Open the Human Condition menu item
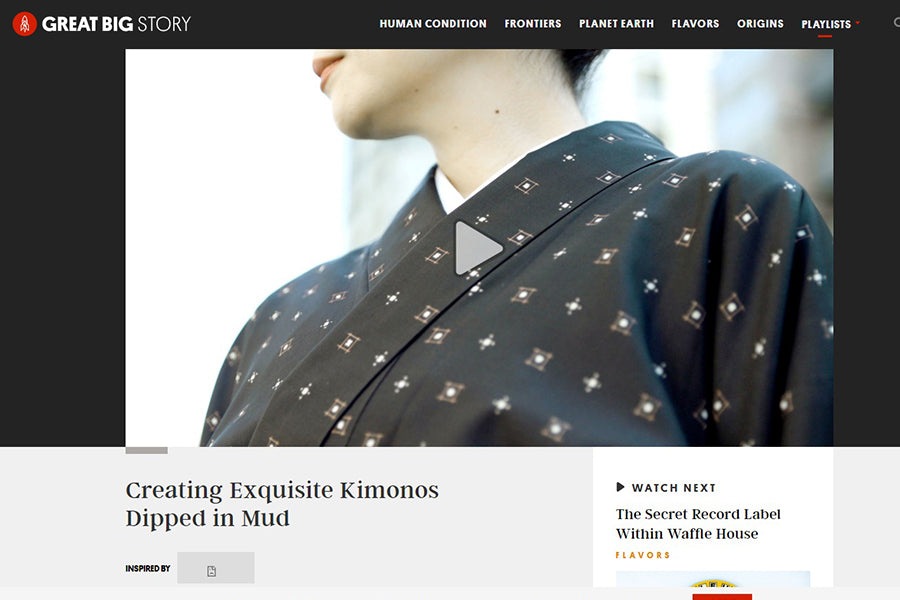Image resolution: width=900 pixels, height=600 pixels. click(x=433, y=24)
